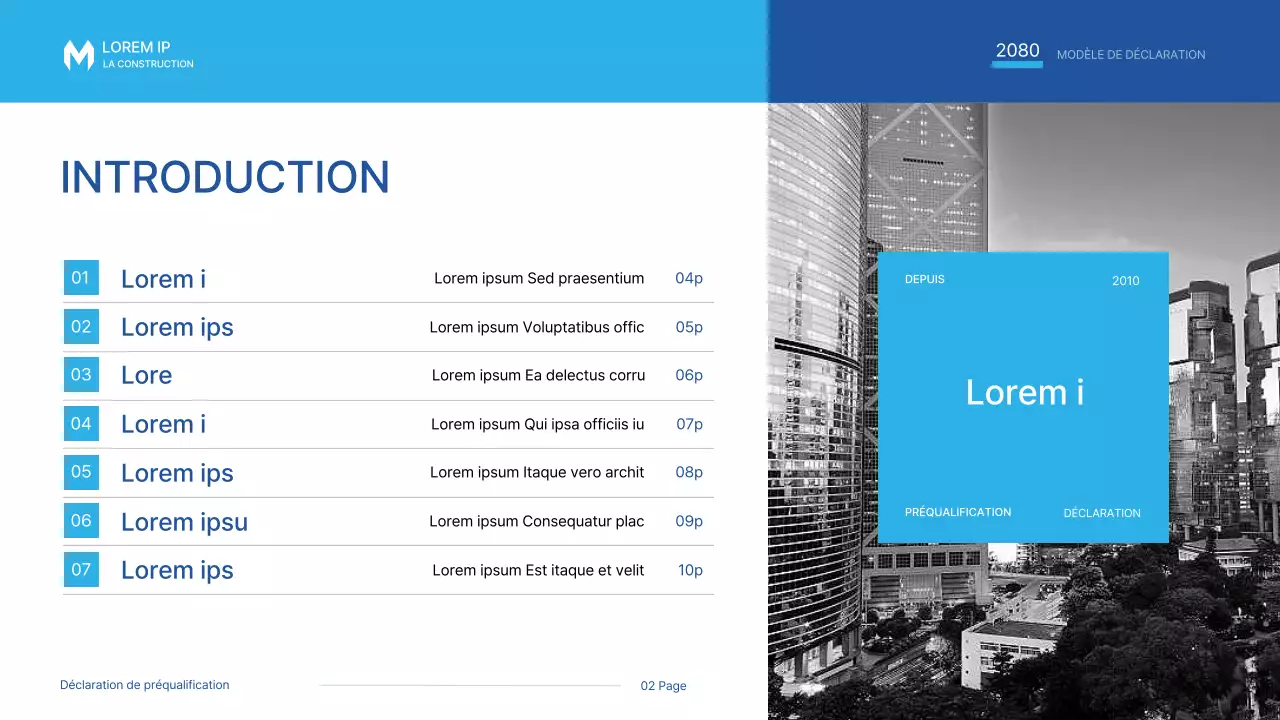Click the DEPUIS label on the blue card
The width and height of the screenshot is (1280, 720).
click(x=924, y=279)
